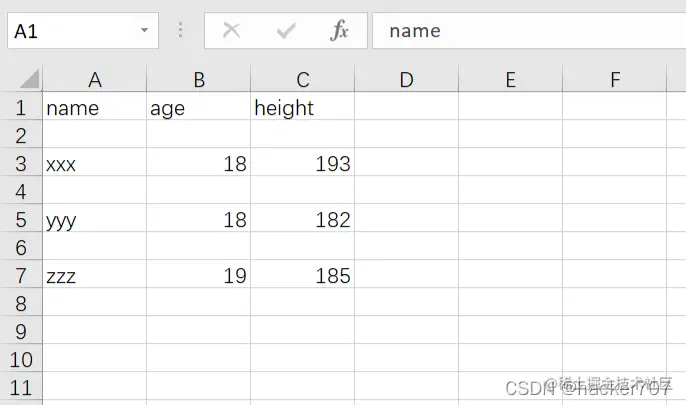686x405 pixels.
Task: Select column A header
Action: coord(94,79)
